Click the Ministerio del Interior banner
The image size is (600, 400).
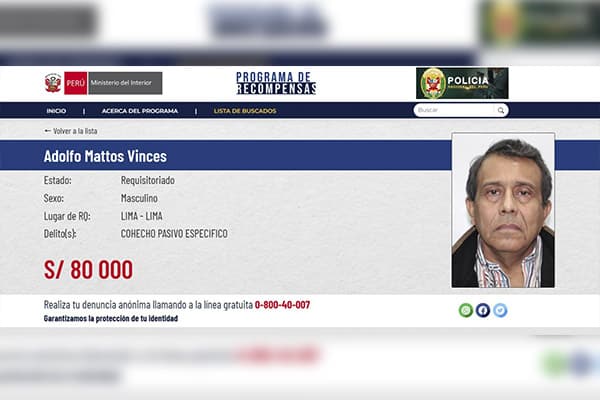point(125,83)
